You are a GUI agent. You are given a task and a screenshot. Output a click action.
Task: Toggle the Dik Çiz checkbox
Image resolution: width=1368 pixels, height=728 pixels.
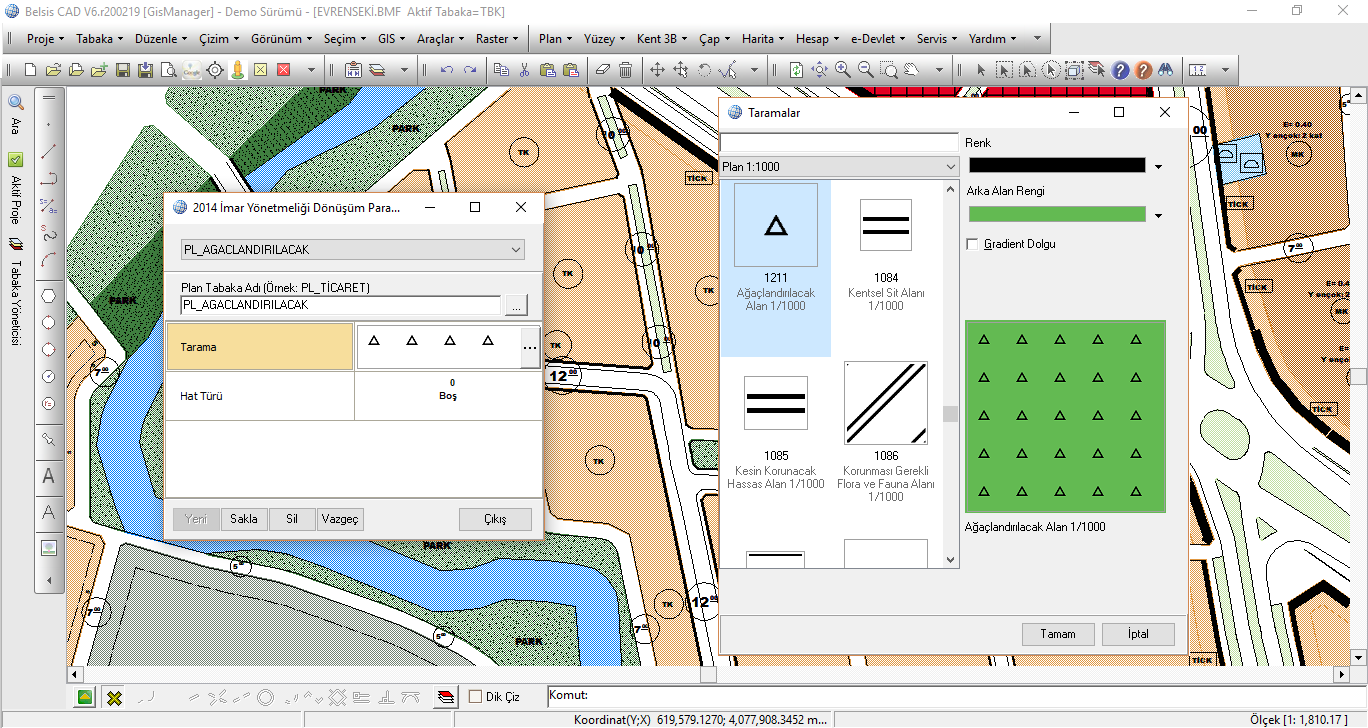coord(475,697)
